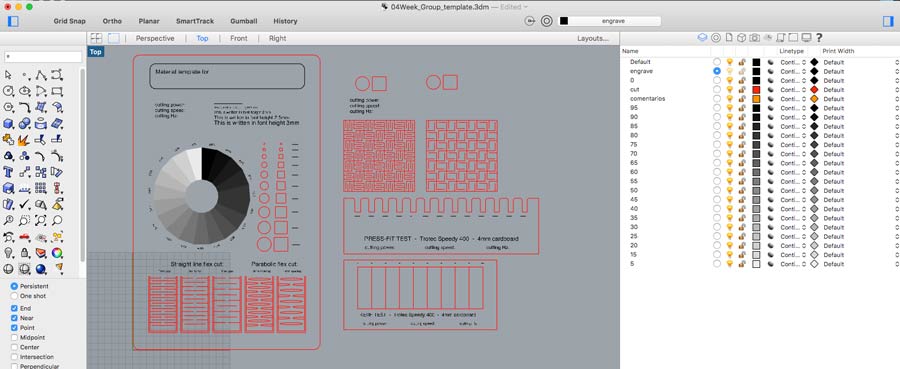Screen dimensions: 900x369
Task: Click the cube panel icon in inspector
Action: point(742,38)
